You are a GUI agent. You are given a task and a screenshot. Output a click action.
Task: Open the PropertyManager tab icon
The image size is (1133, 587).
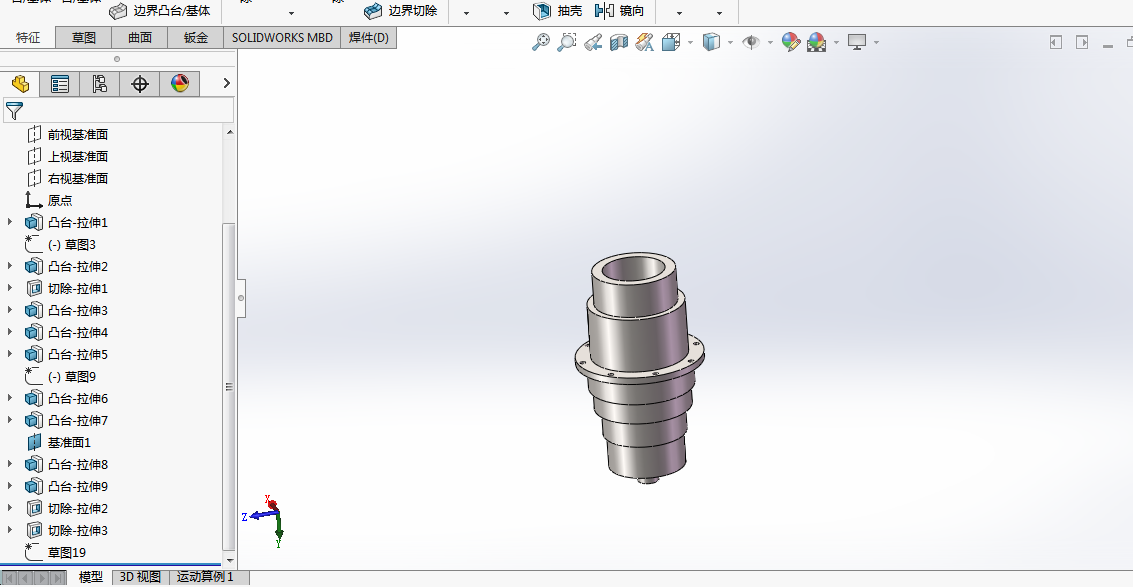[x=60, y=84]
